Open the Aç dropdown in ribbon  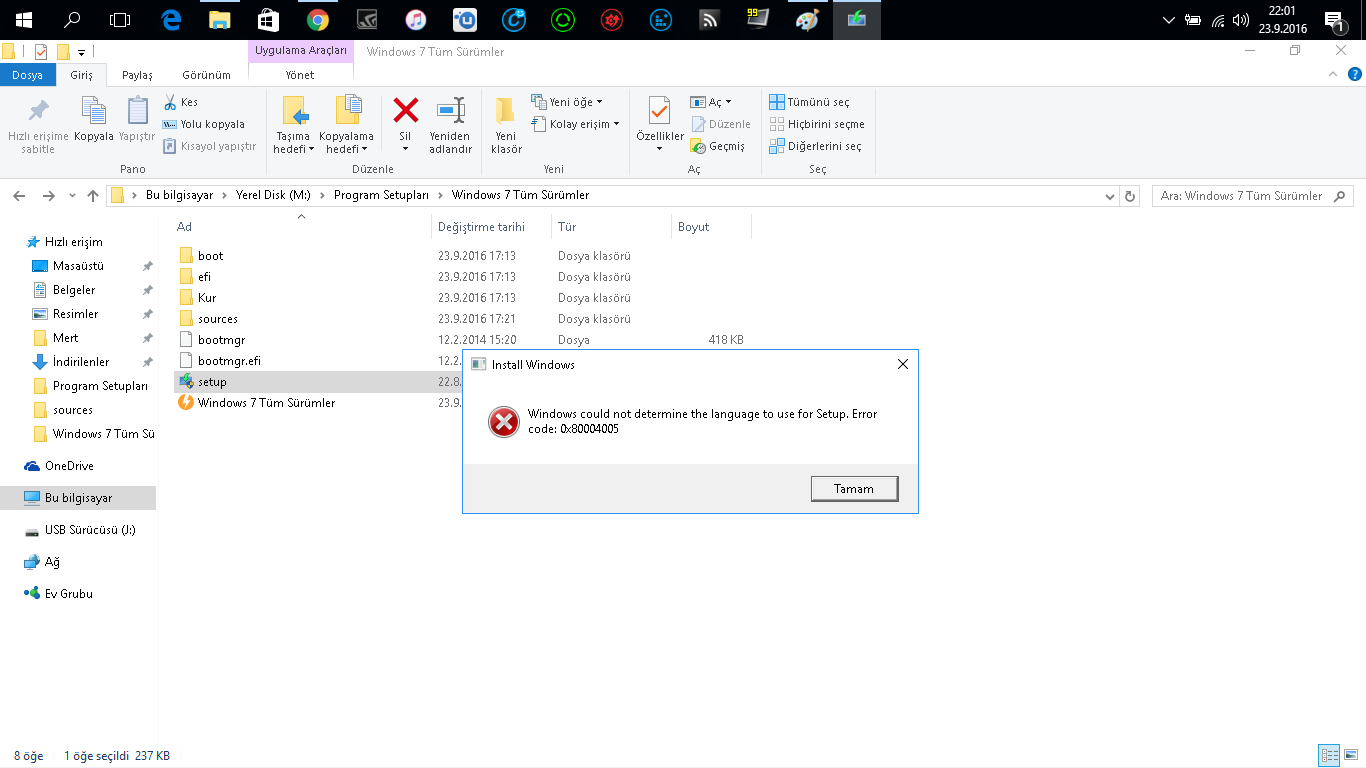(711, 102)
